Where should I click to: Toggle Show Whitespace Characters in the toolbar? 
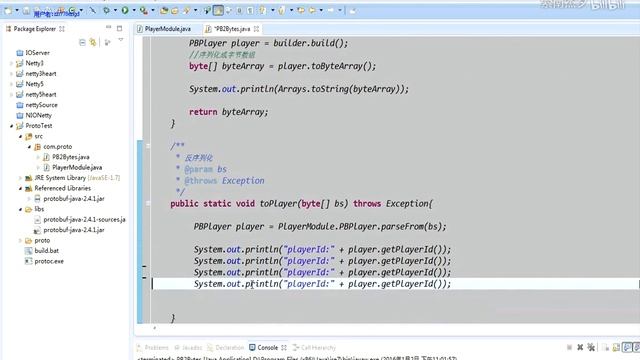pyautogui.click(x=250, y=10)
